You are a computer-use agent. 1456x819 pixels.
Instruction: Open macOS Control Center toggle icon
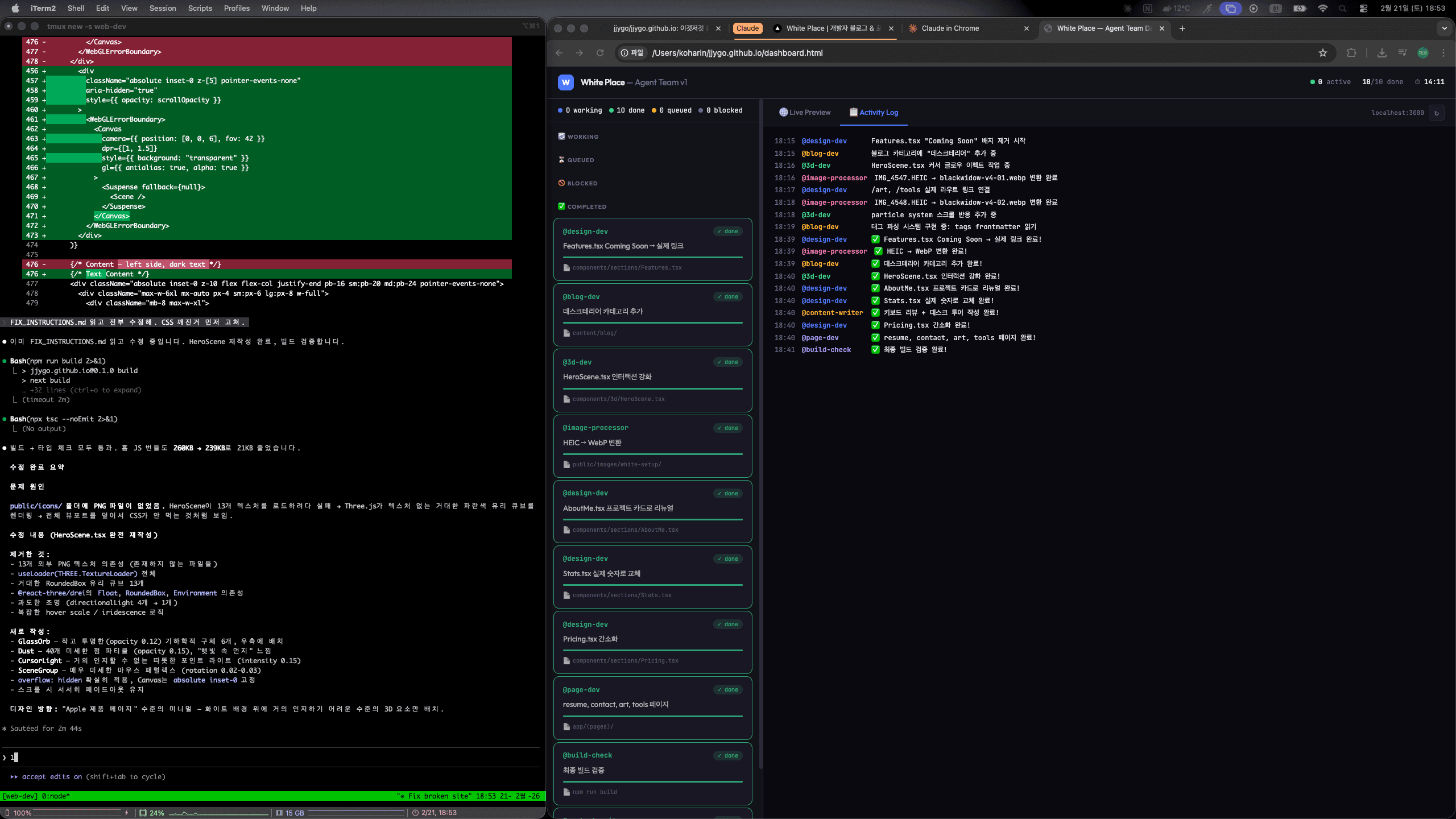tap(1363, 9)
